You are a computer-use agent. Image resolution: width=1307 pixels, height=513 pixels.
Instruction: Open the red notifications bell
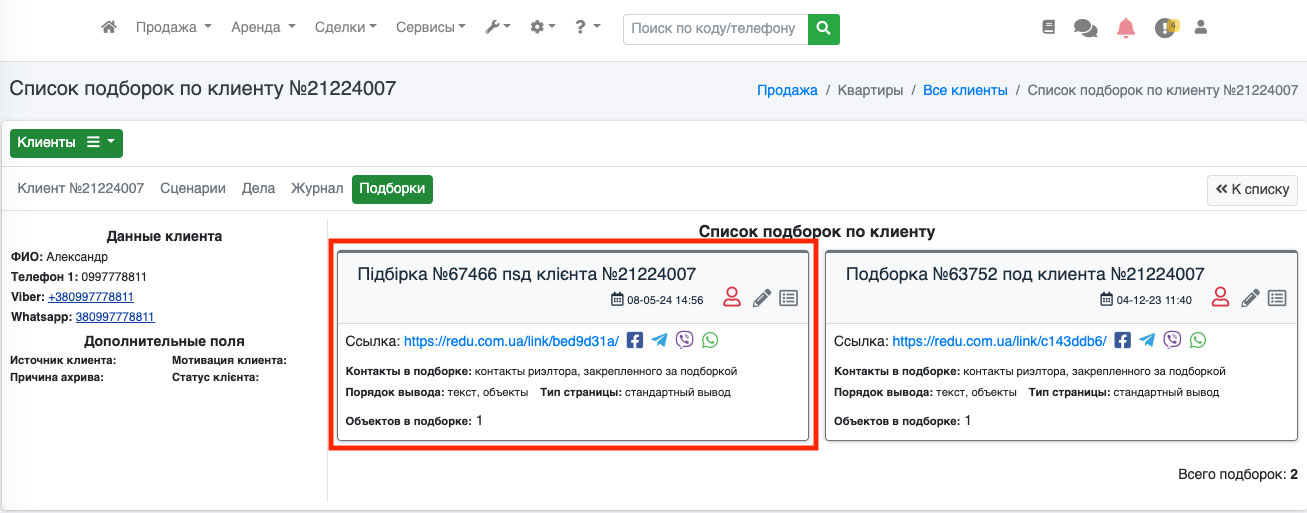coord(1126,28)
